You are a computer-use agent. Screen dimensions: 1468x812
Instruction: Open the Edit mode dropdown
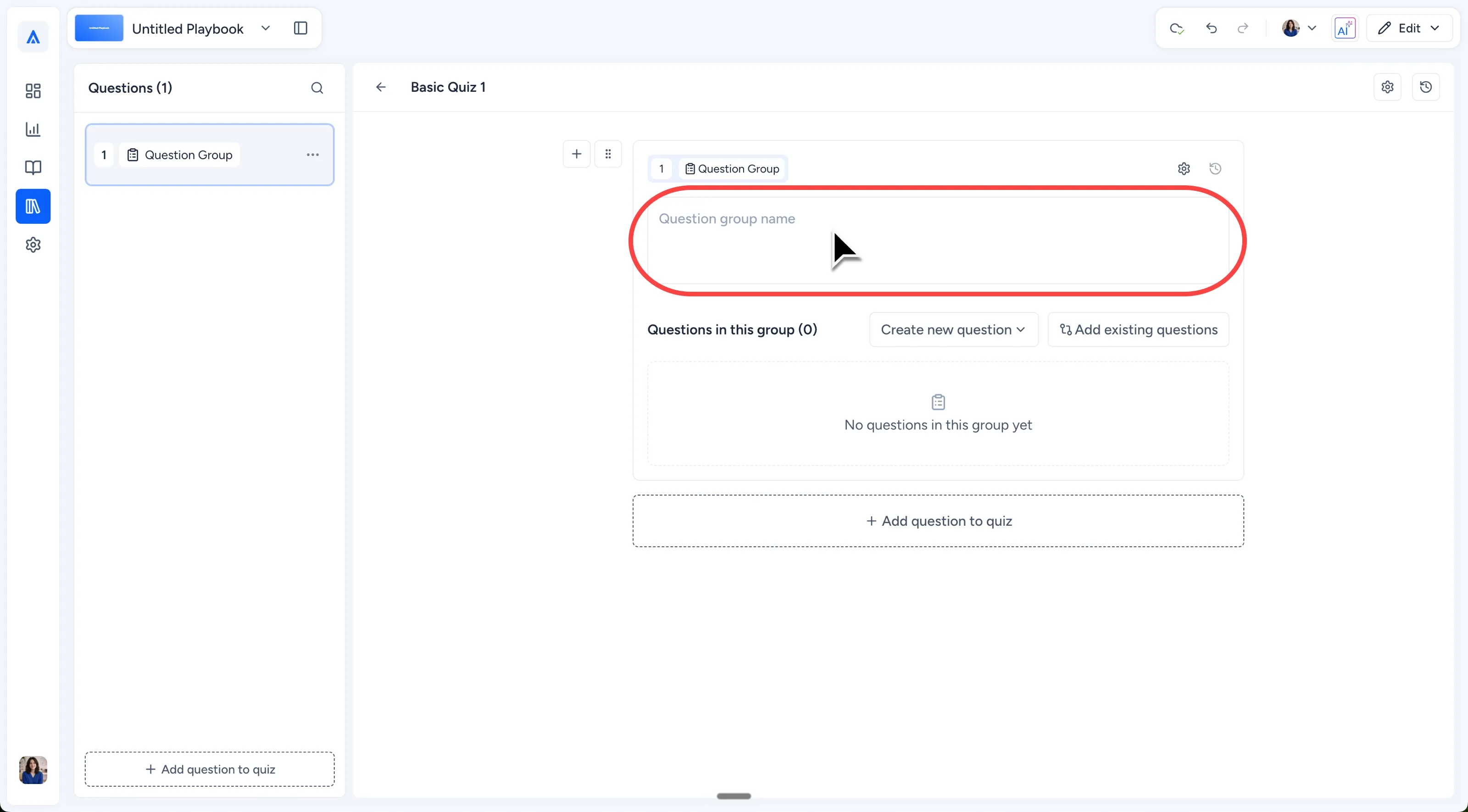(1409, 28)
